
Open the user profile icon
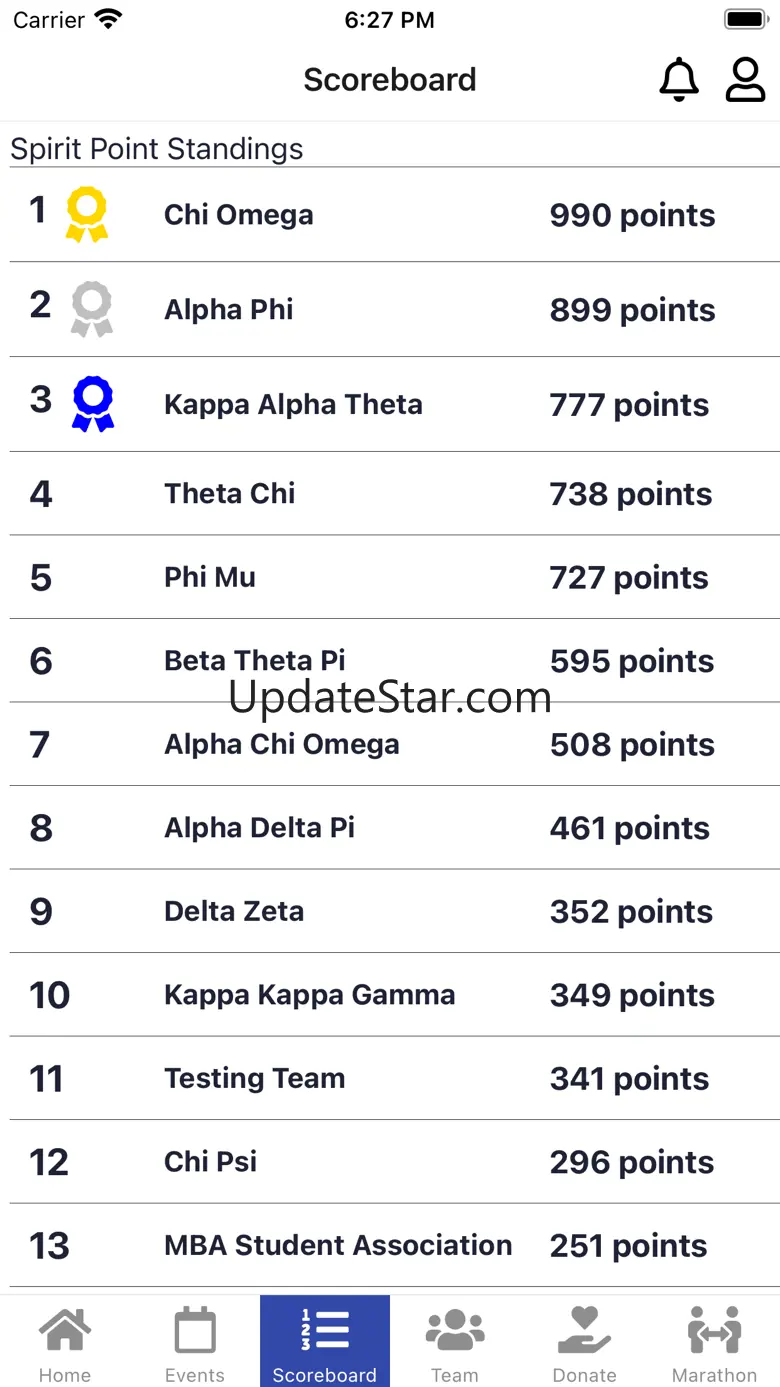click(745, 80)
